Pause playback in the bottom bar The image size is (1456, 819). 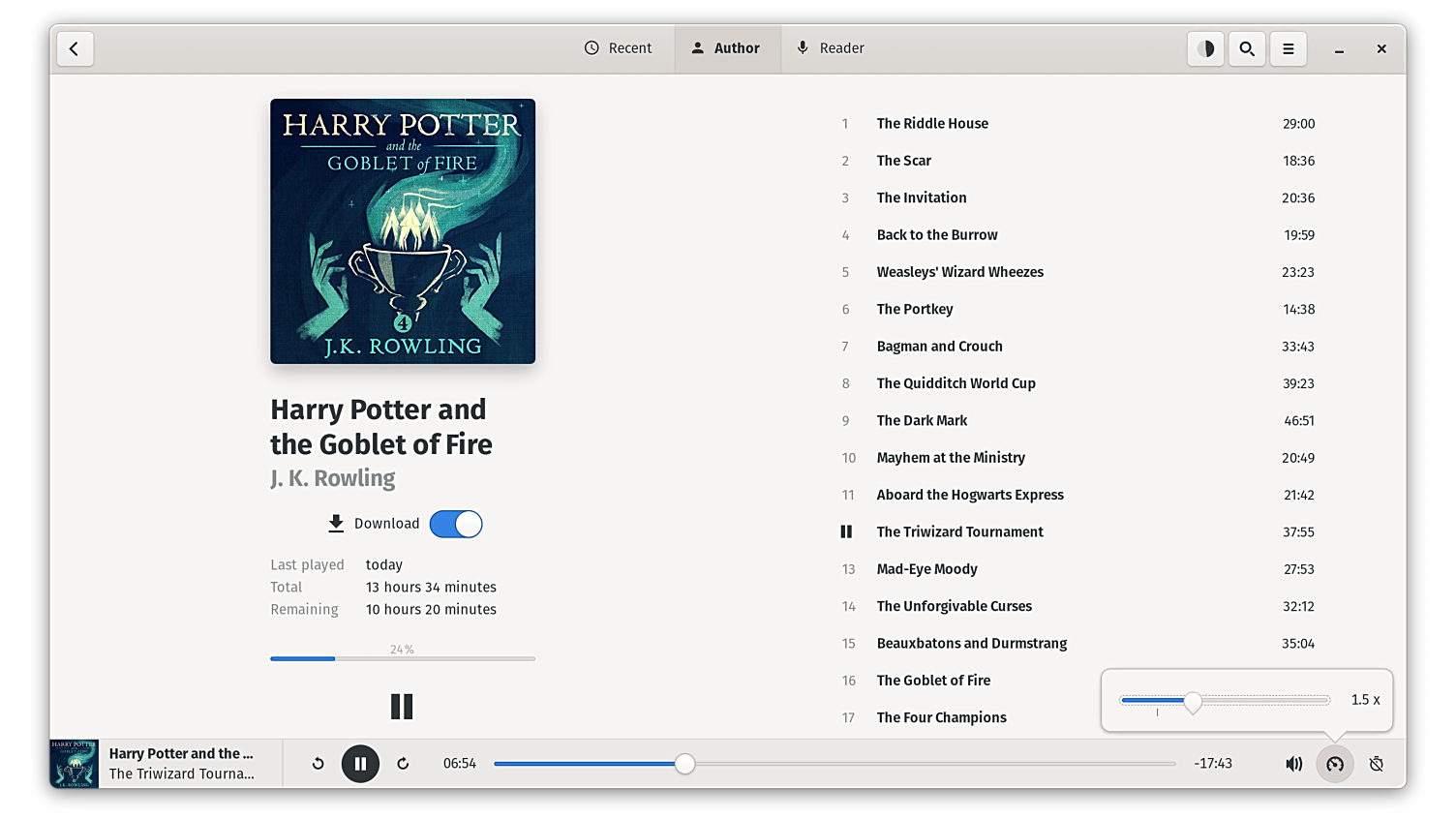pos(360,764)
